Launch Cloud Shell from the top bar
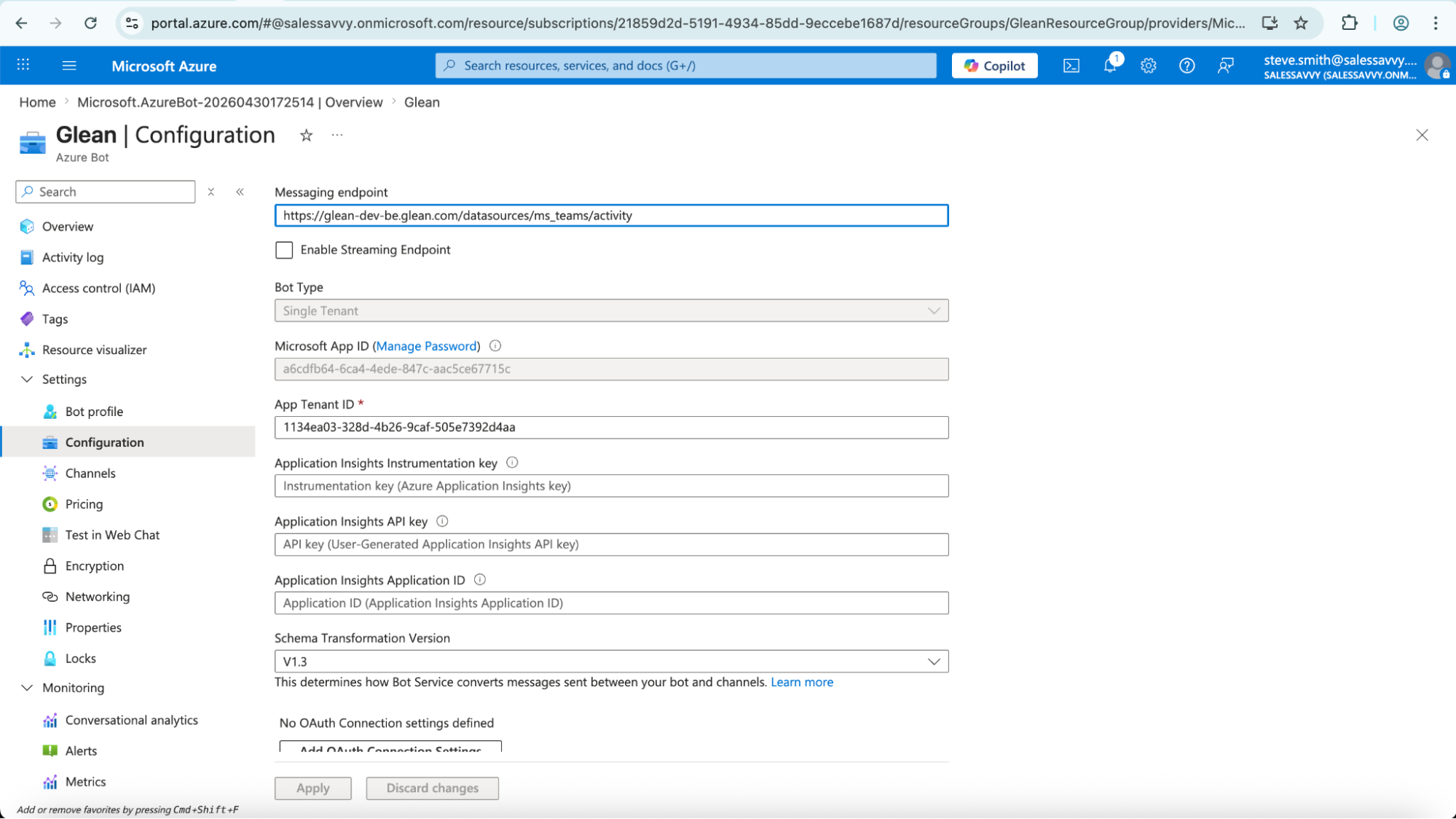The image size is (1456, 819). [x=1071, y=66]
